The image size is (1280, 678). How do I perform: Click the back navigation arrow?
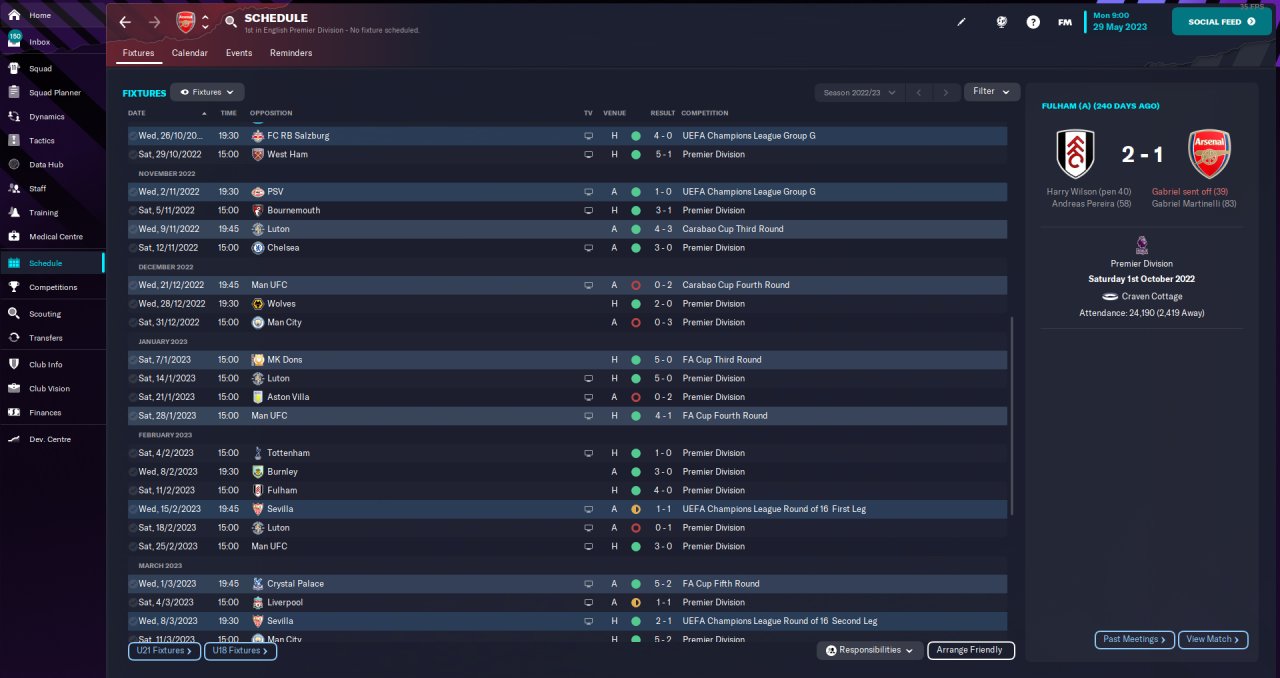125,22
